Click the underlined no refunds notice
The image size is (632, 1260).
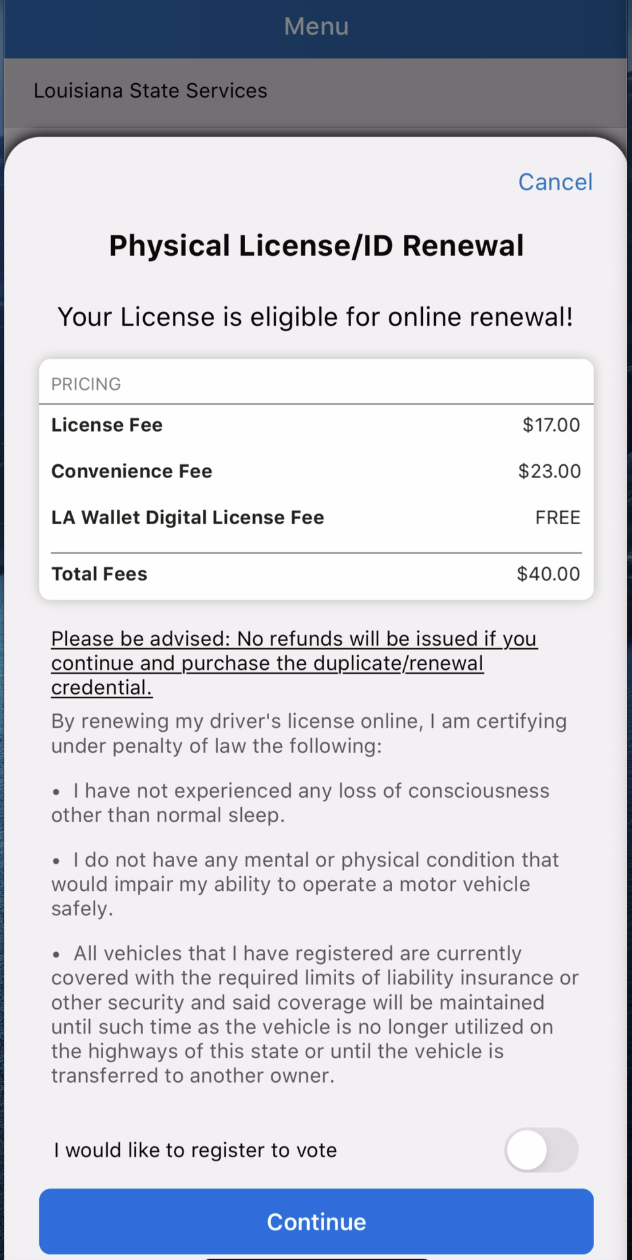(294, 663)
